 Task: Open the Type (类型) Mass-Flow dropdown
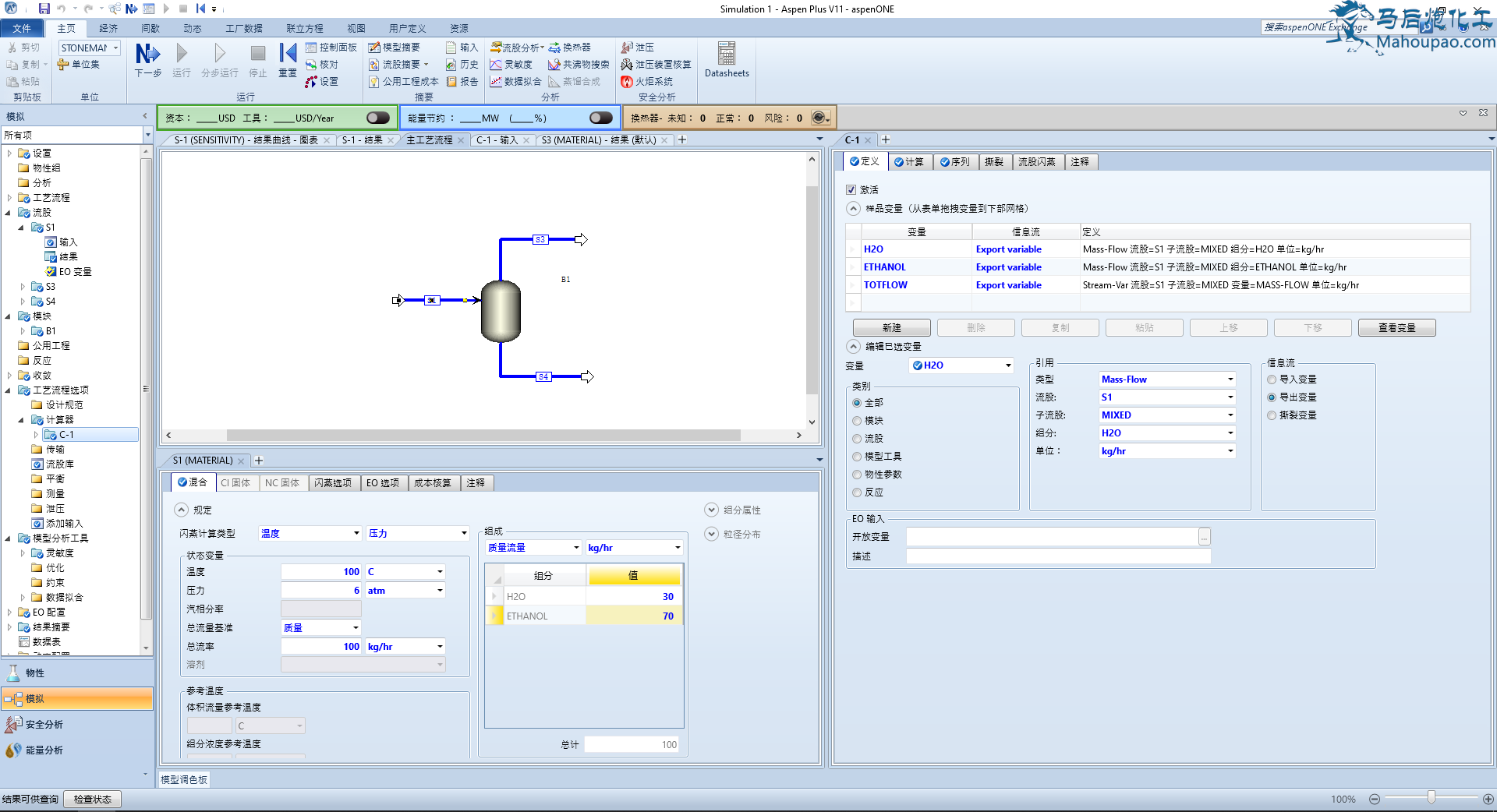coord(1230,380)
